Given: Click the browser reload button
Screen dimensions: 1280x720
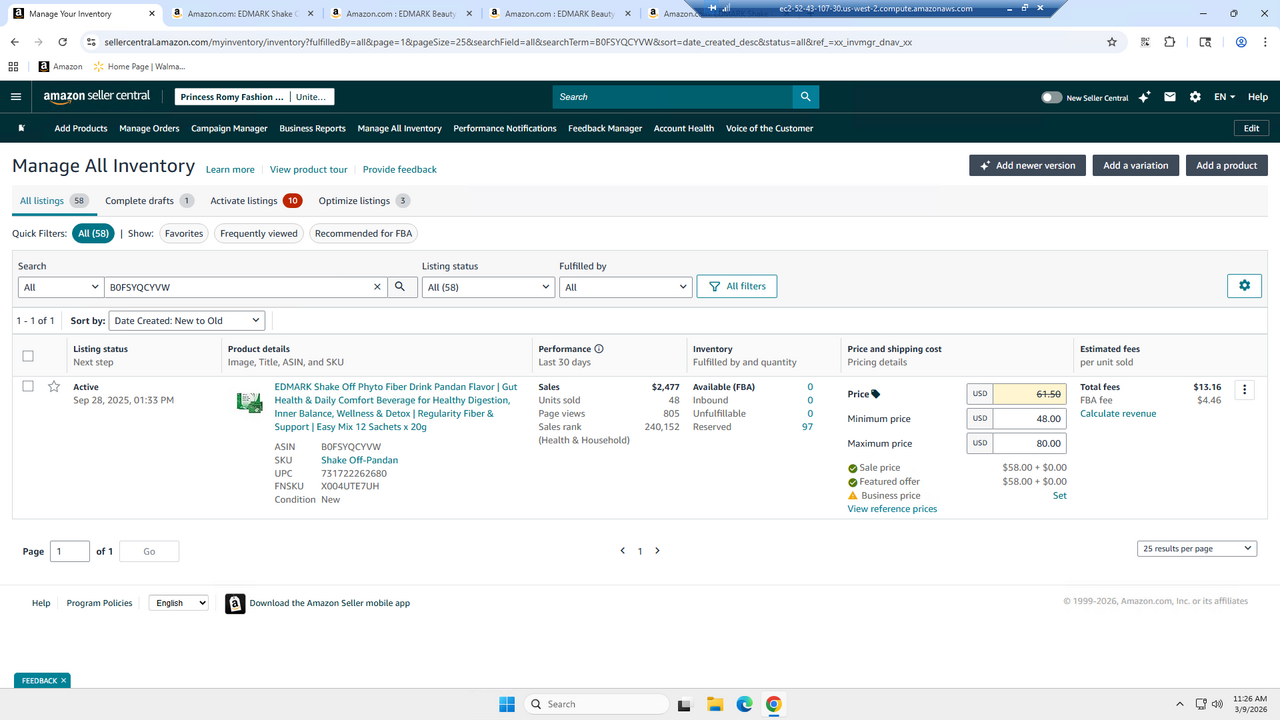Looking at the screenshot, I should tap(63, 42).
